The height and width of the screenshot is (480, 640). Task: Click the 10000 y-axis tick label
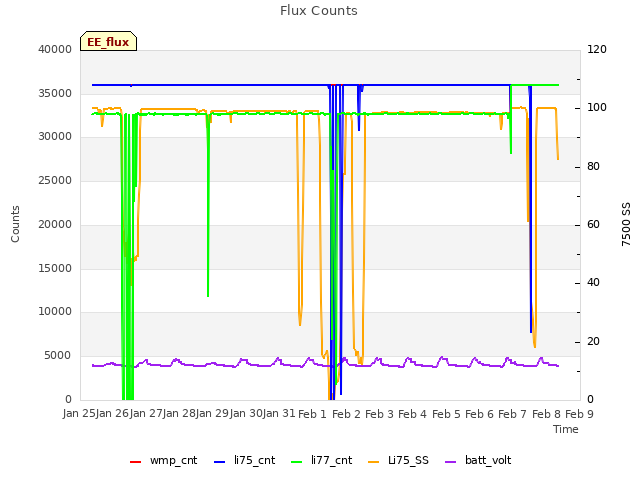[55, 312]
